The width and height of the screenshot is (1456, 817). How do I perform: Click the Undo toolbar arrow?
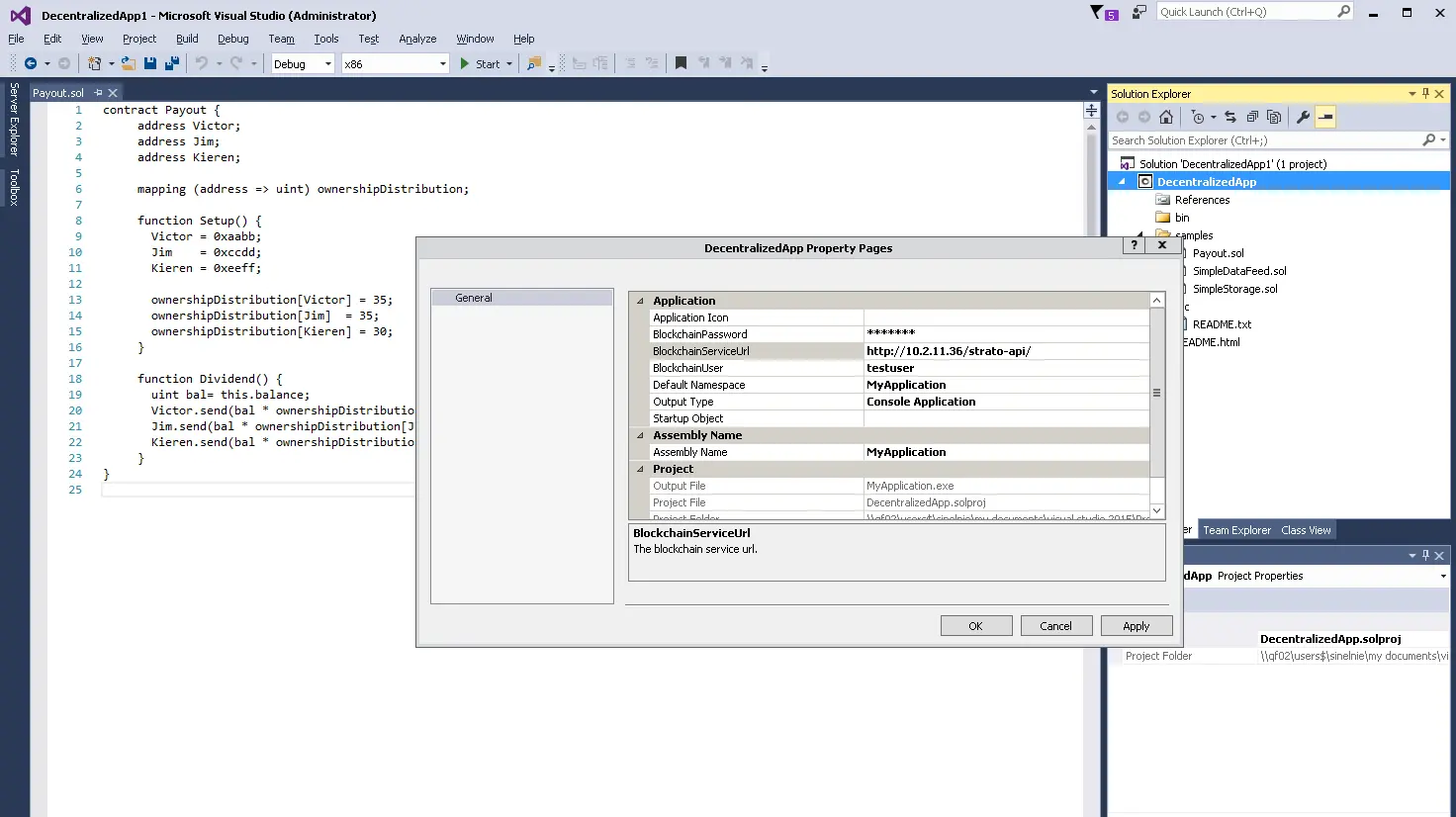pos(202,63)
